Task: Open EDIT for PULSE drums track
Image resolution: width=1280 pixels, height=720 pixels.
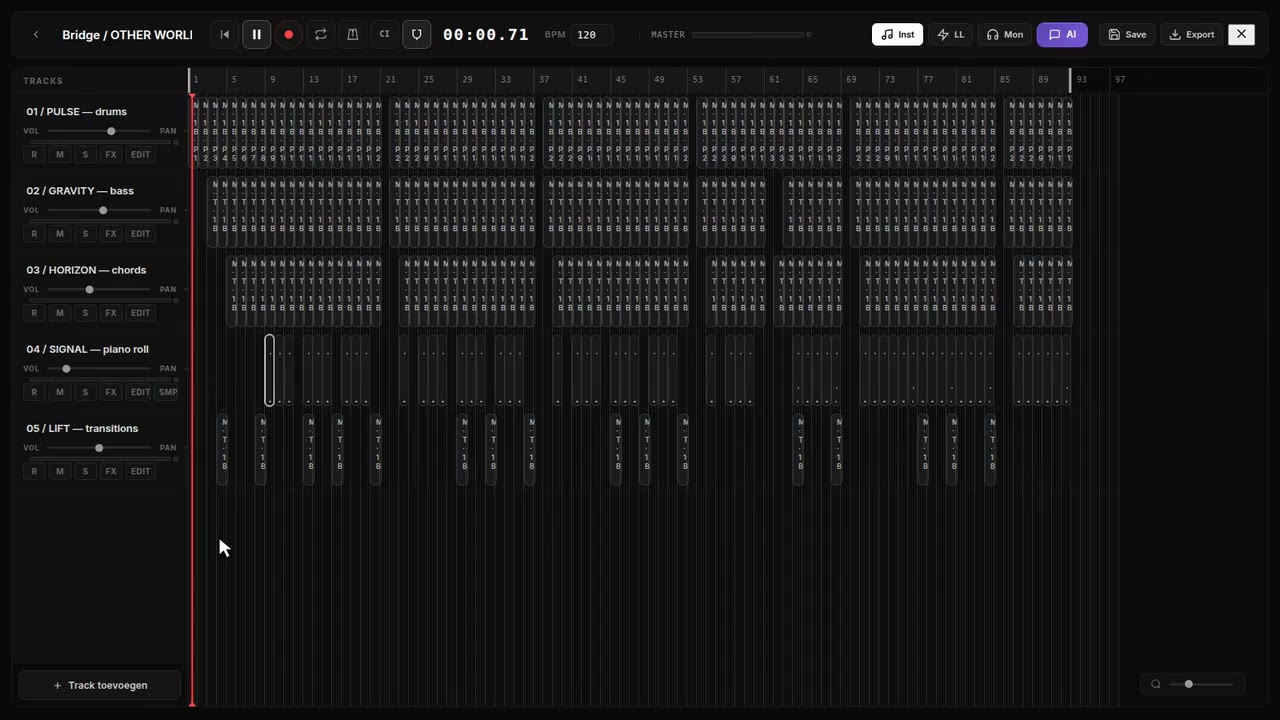Action: (140, 155)
